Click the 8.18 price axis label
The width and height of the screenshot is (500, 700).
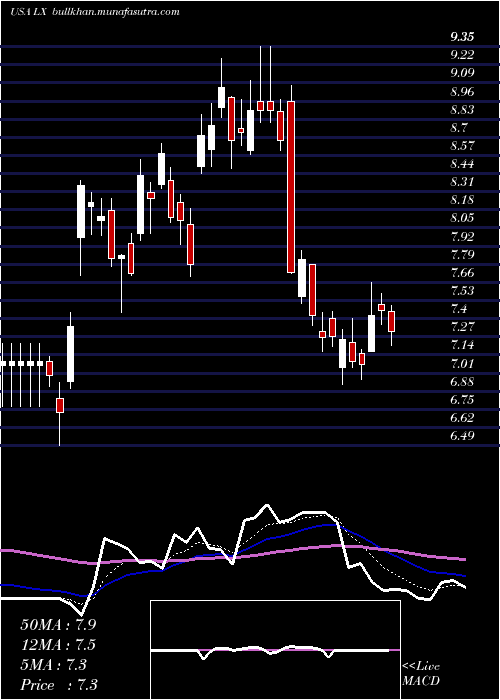[462, 200]
